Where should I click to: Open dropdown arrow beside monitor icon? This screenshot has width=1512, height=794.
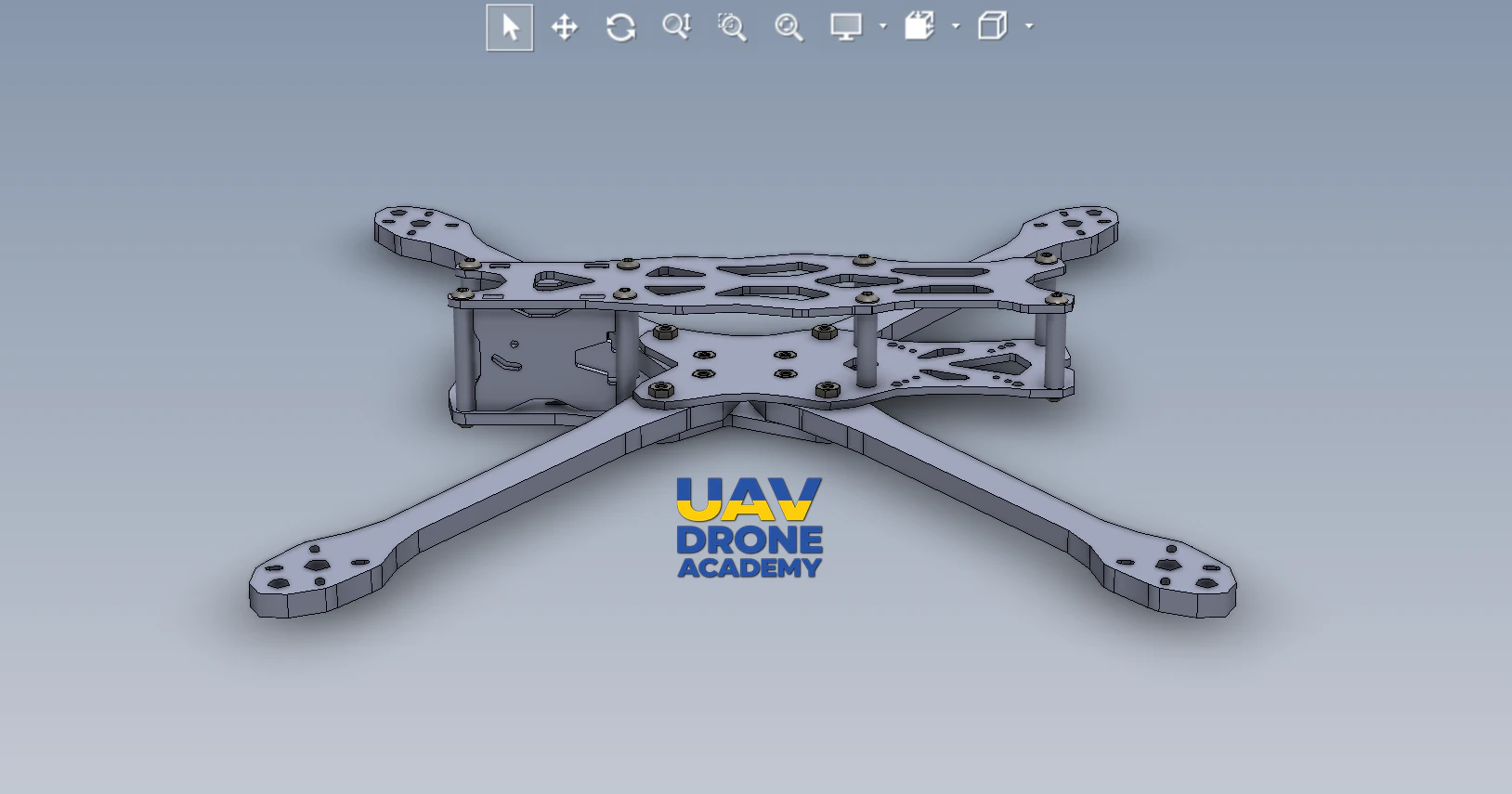point(883,27)
